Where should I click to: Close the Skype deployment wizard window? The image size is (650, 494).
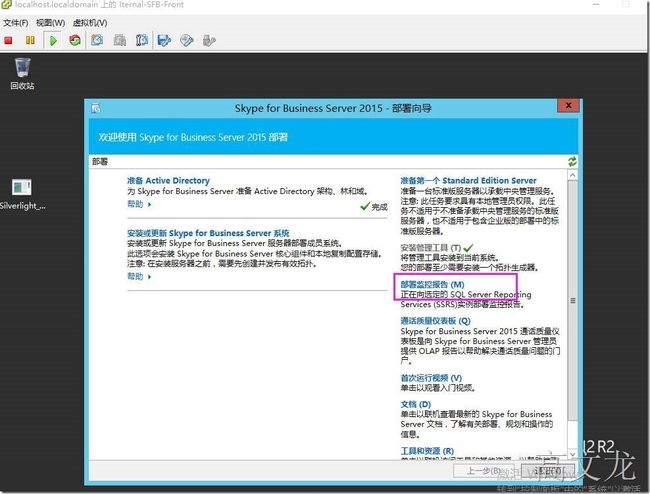pos(569,105)
